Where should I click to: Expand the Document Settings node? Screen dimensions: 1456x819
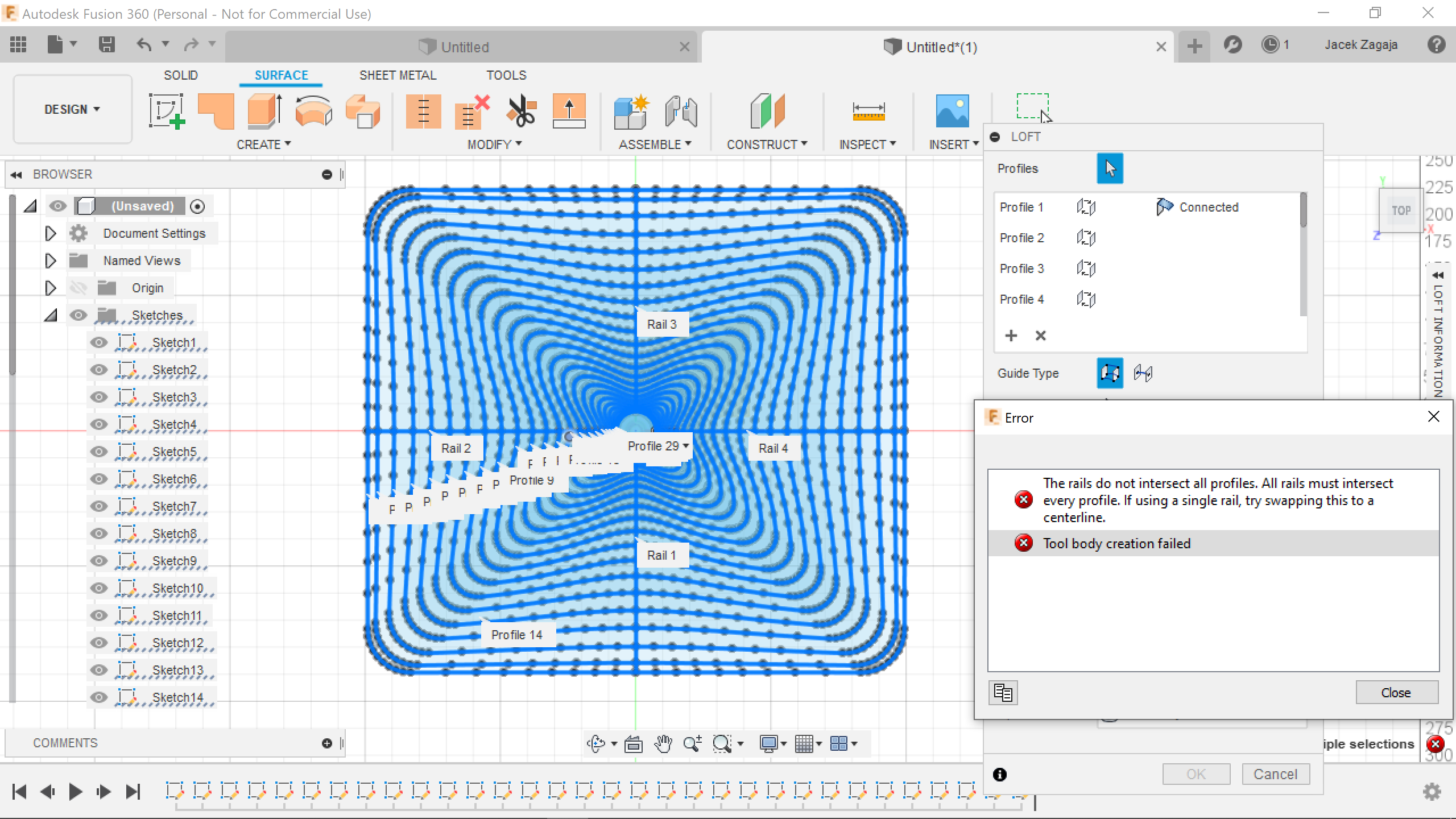pos(51,233)
